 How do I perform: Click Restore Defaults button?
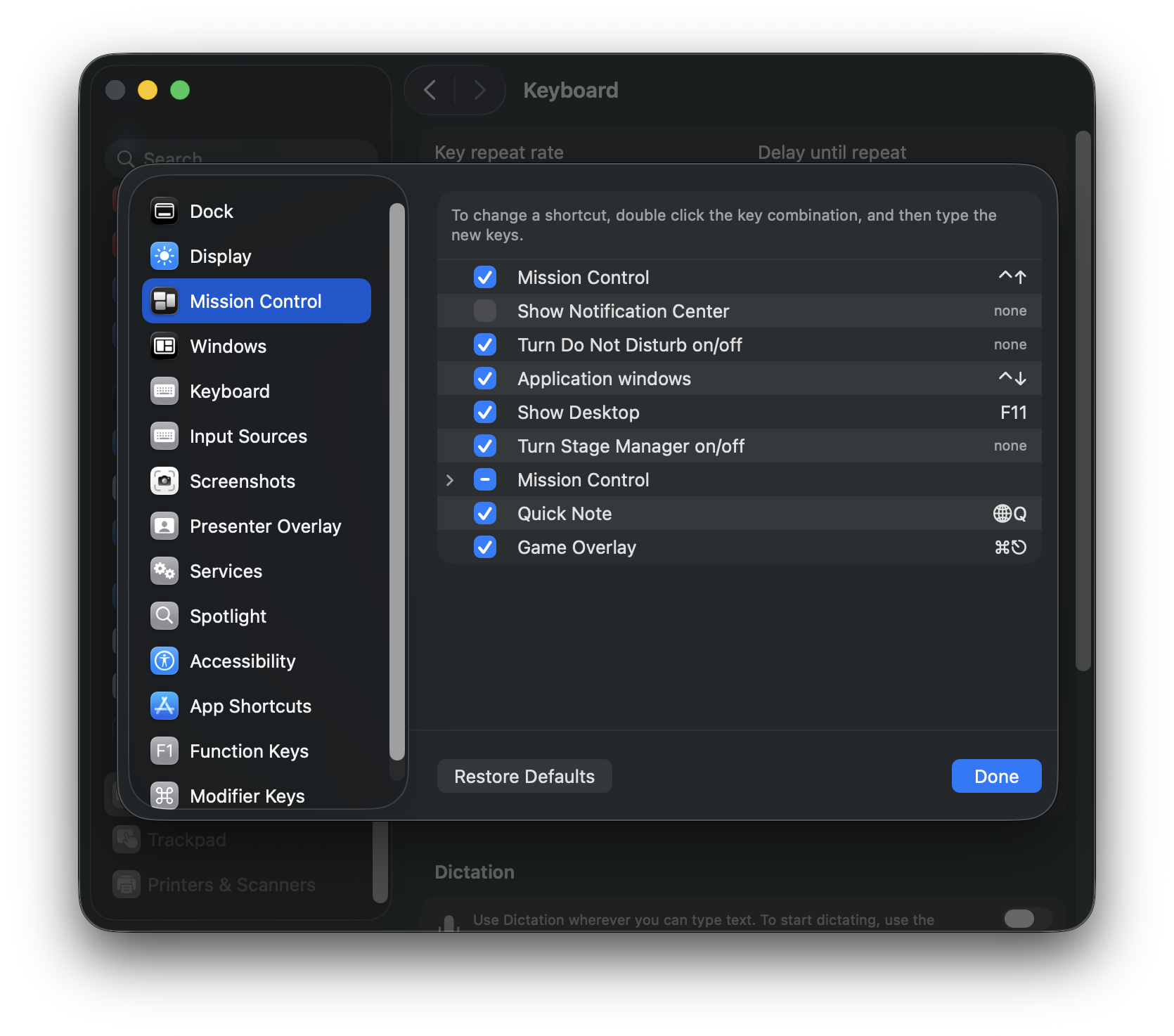524,776
